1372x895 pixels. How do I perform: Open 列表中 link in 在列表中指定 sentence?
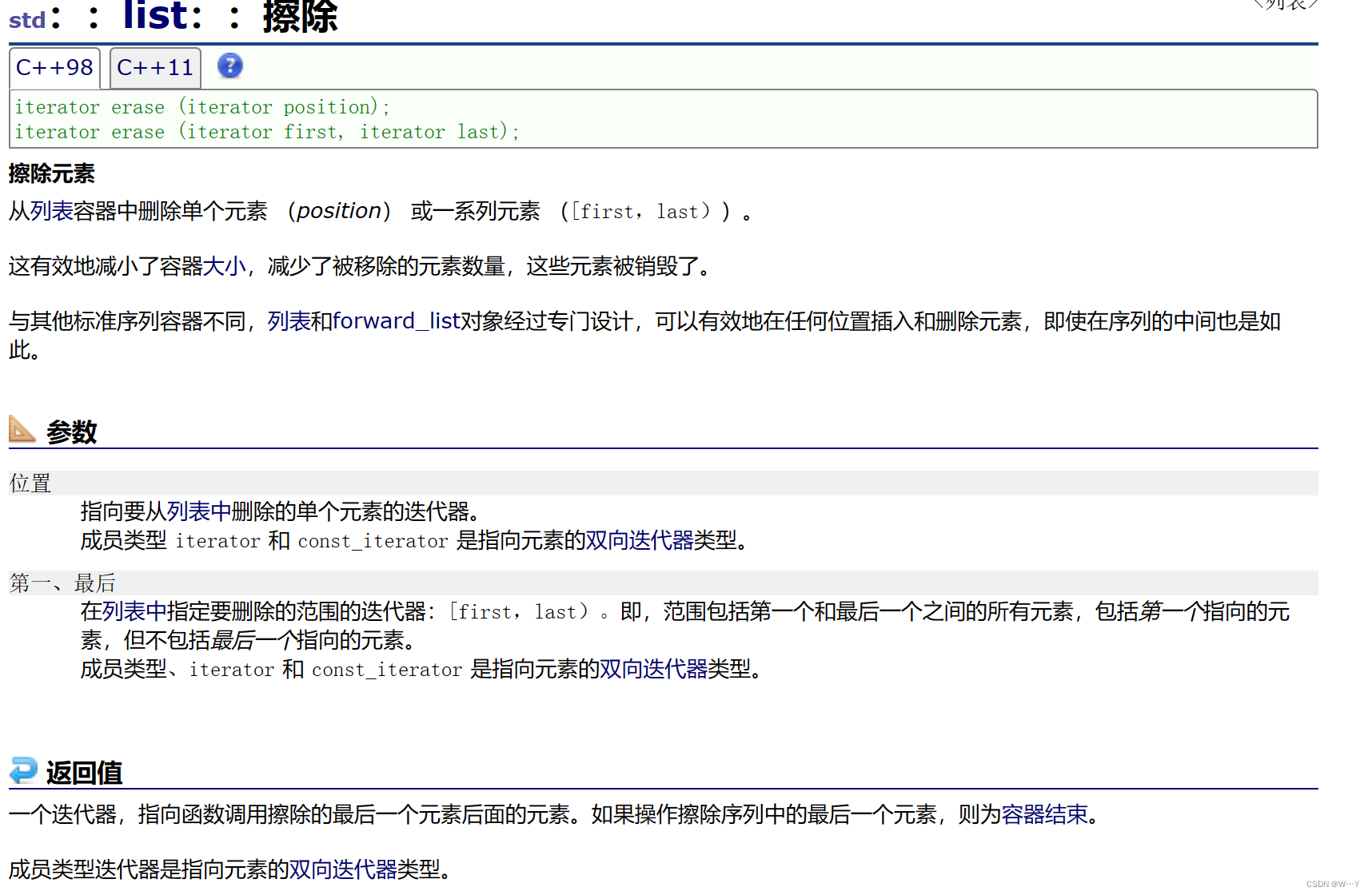click(134, 611)
